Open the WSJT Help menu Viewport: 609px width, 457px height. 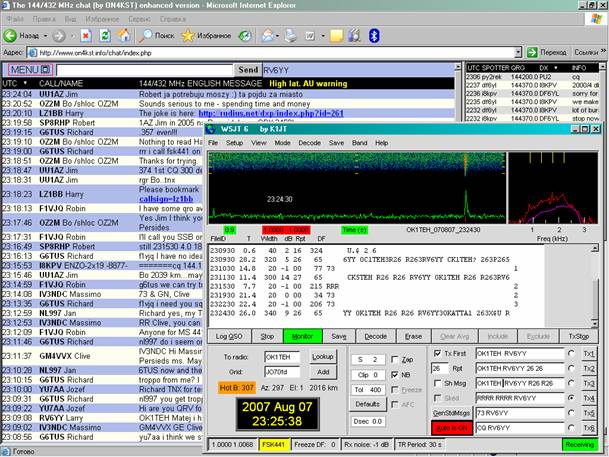[381, 143]
